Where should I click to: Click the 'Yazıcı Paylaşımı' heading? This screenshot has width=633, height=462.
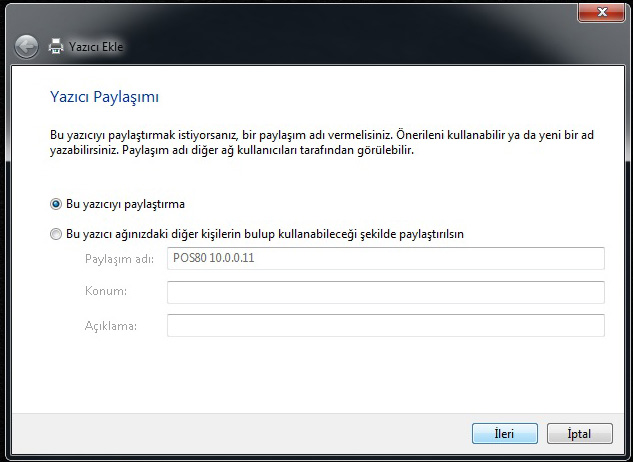pos(105,97)
